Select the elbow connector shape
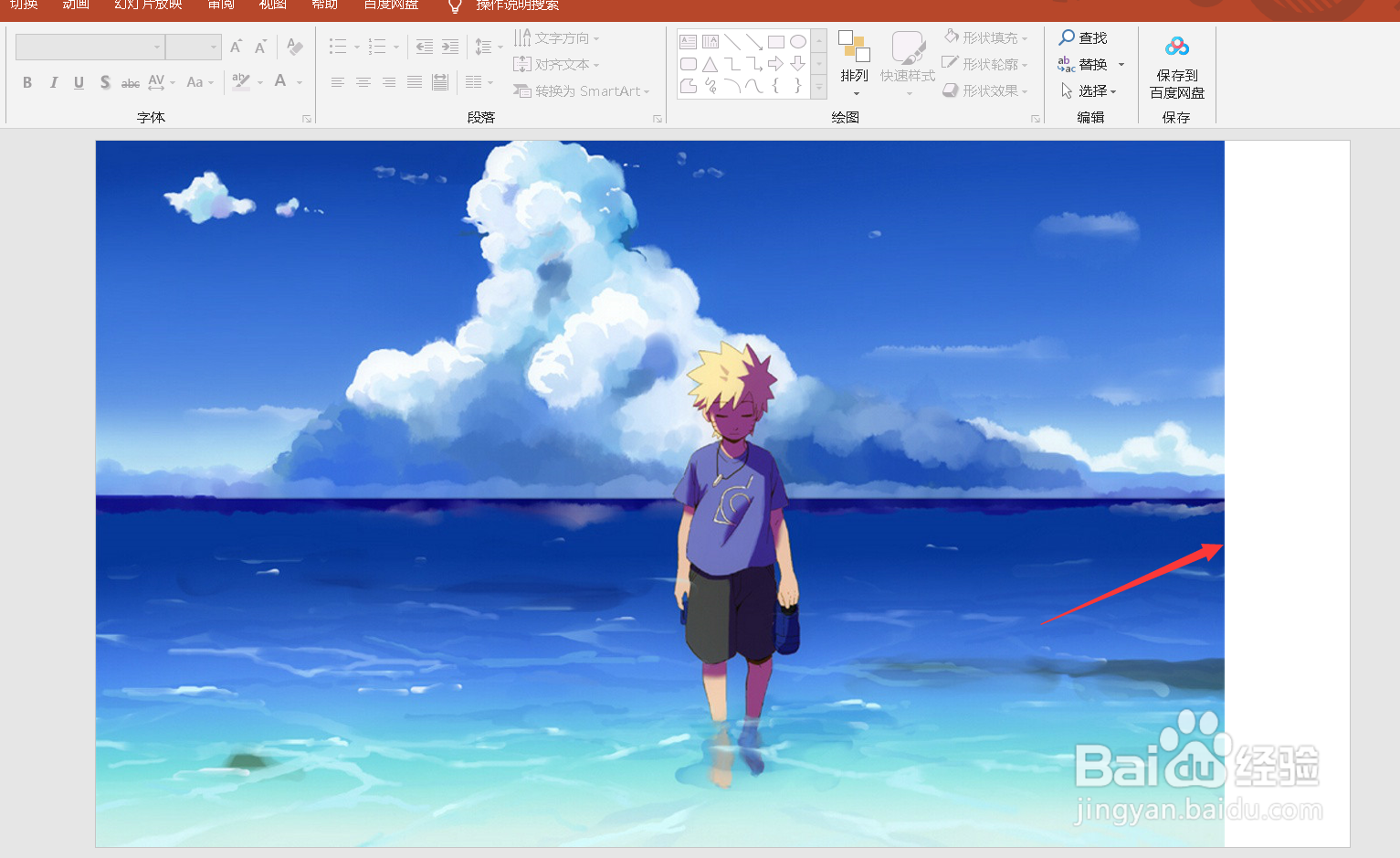 732,64
